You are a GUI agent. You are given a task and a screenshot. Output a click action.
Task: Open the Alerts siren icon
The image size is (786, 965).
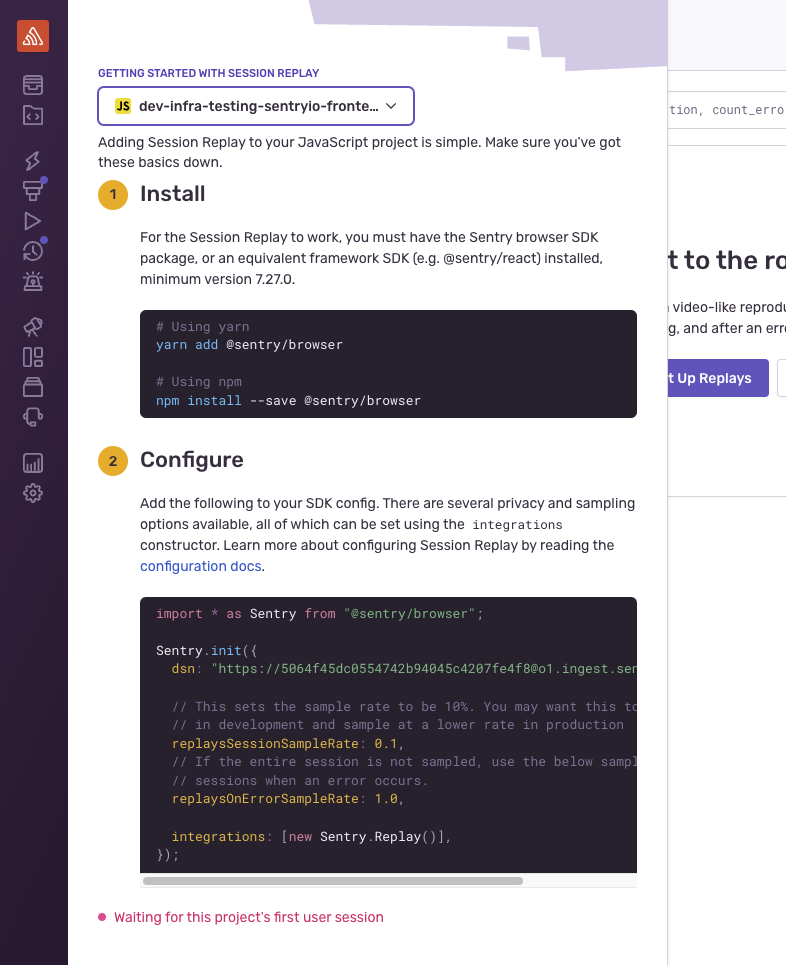[33, 281]
